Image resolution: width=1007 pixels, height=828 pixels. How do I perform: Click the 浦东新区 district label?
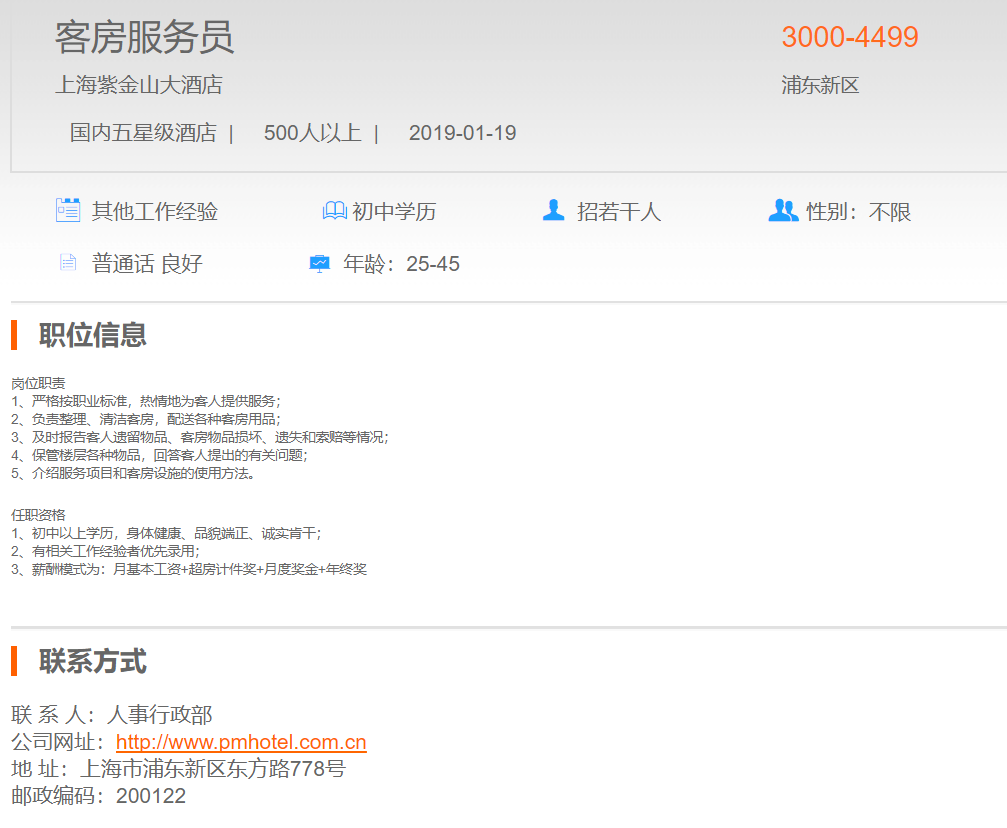pyautogui.click(x=820, y=85)
